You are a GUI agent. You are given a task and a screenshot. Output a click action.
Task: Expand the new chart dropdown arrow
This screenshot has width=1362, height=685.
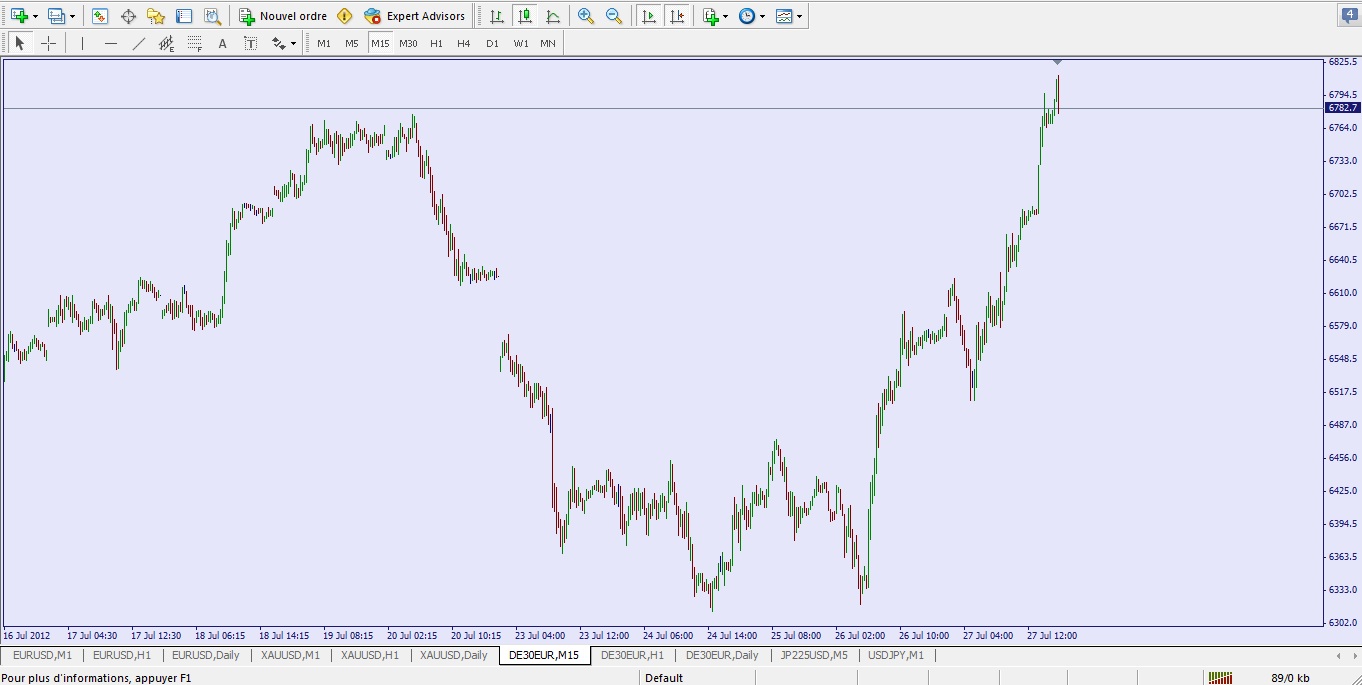(36, 16)
